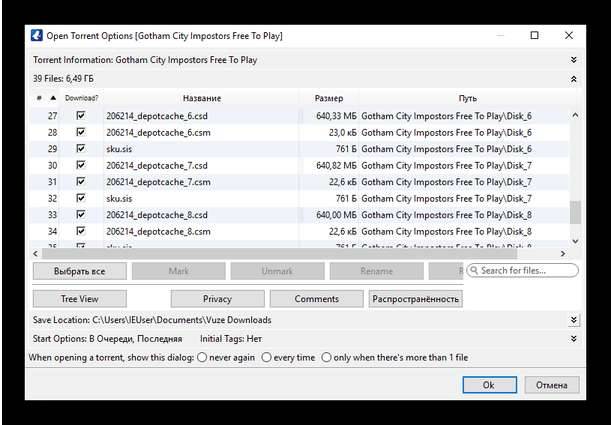Select the "every time" radio option
The height and width of the screenshot is (425, 611).
(x=269, y=357)
